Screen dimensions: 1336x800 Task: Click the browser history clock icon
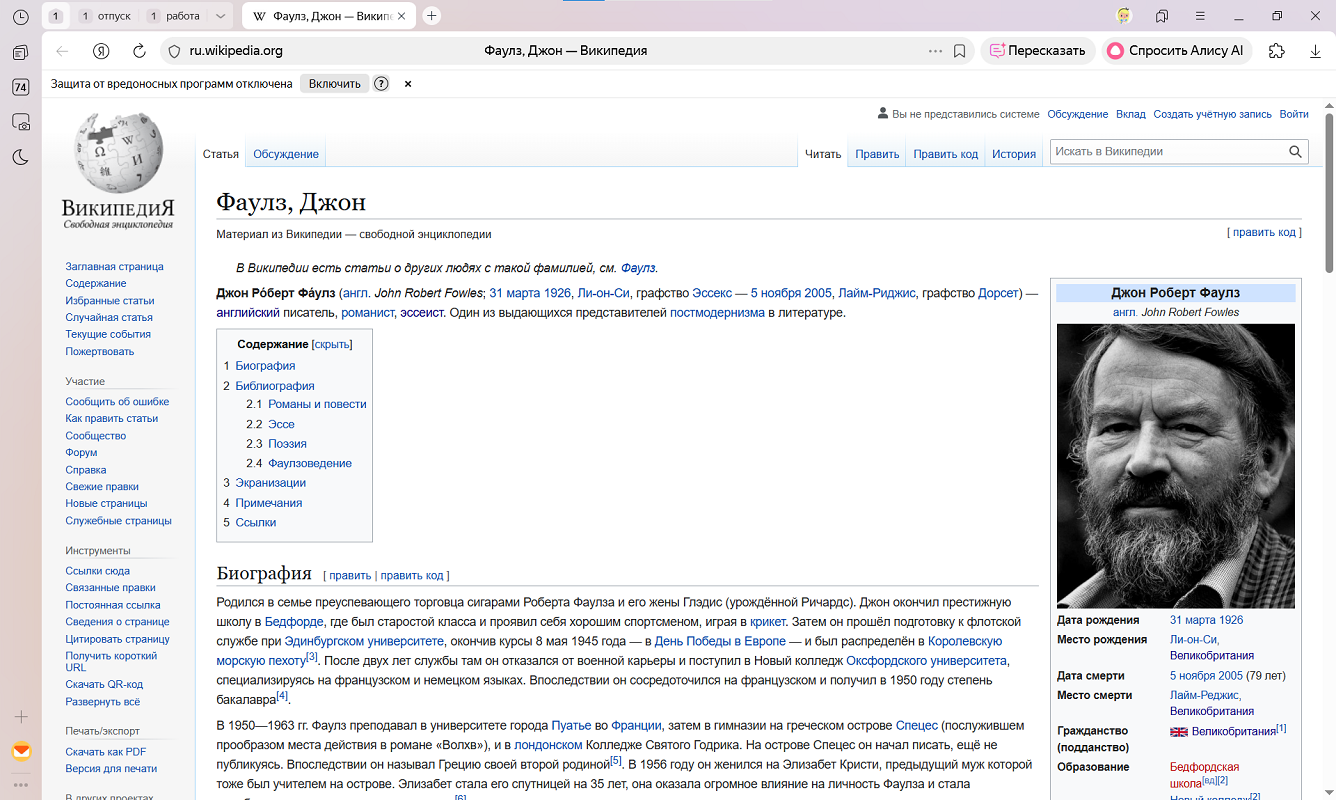20,17
